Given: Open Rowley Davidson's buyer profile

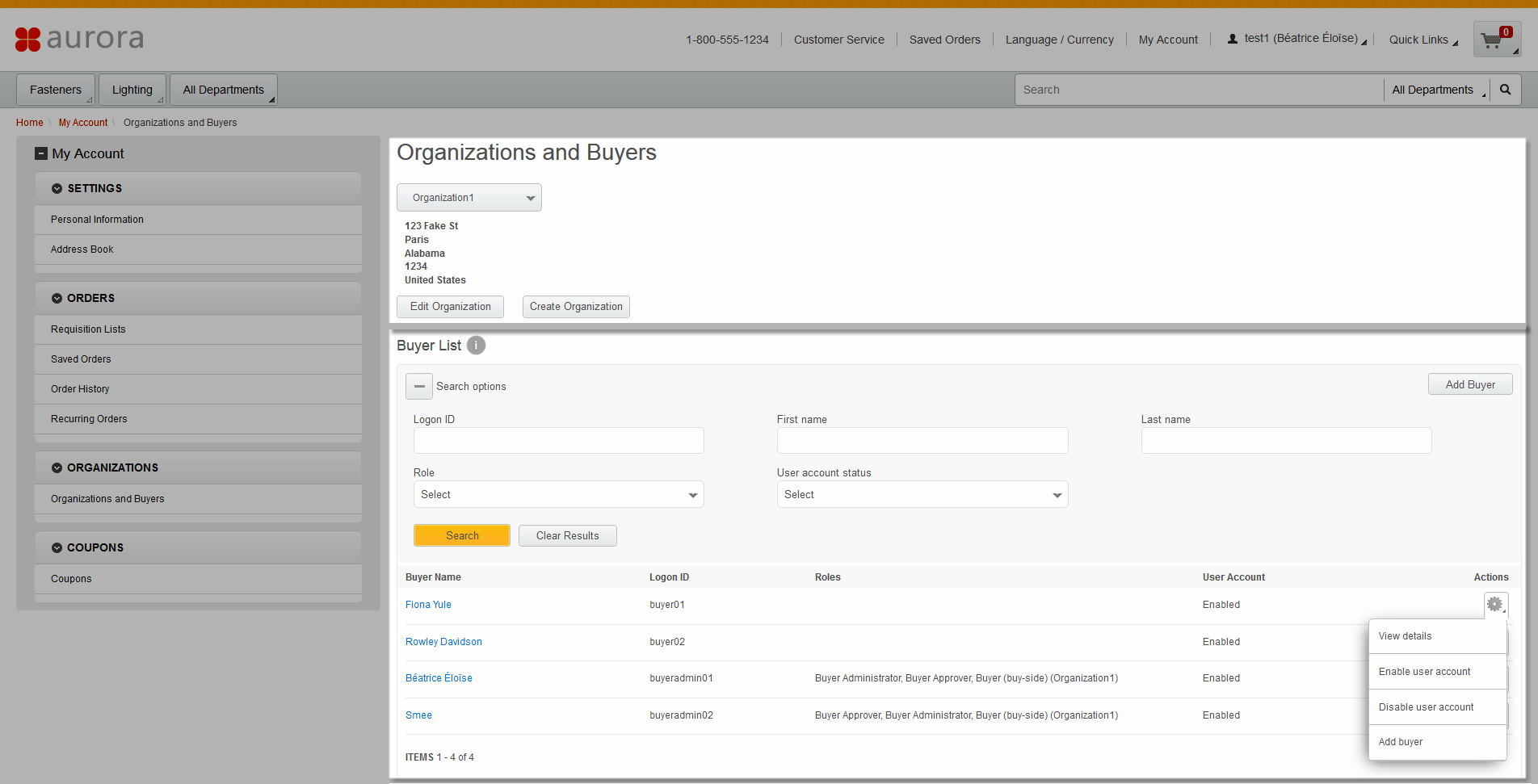Looking at the screenshot, I should tap(443, 641).
